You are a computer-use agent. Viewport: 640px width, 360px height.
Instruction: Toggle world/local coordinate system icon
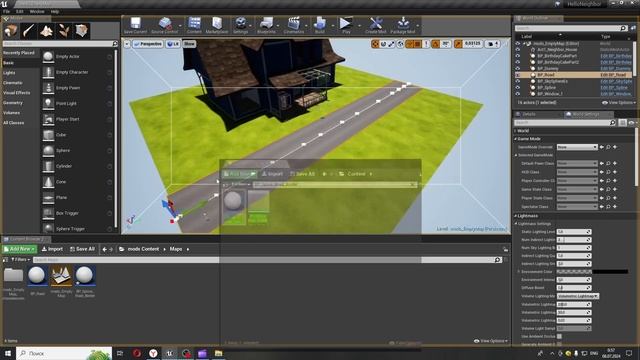point(400,44)
